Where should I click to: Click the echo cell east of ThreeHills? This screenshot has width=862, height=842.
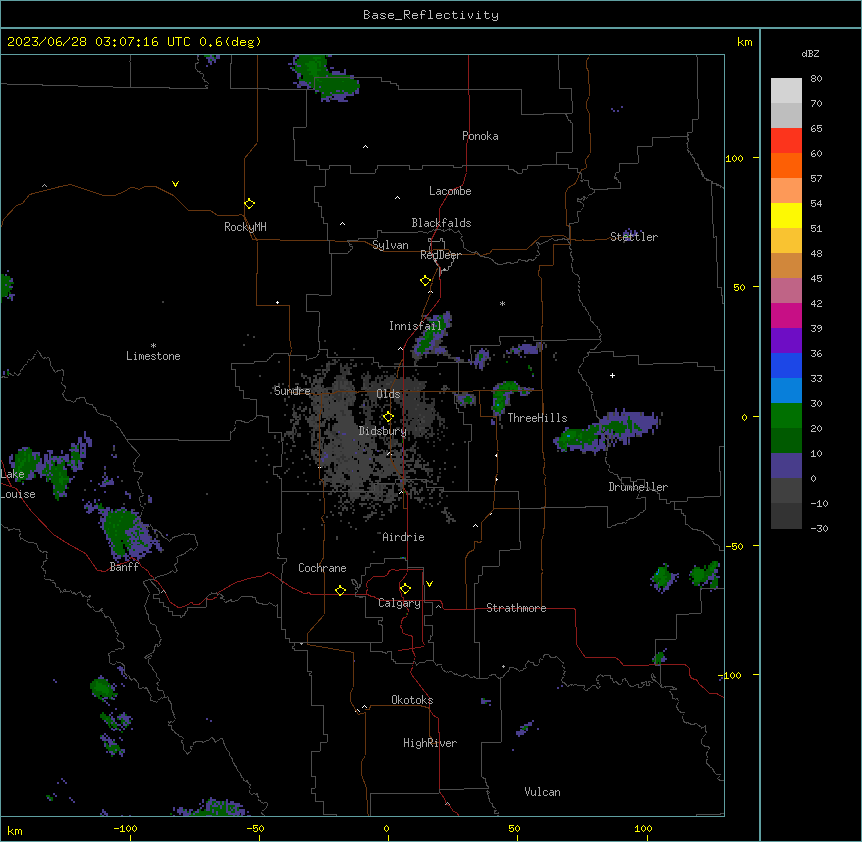click(607, 431)
